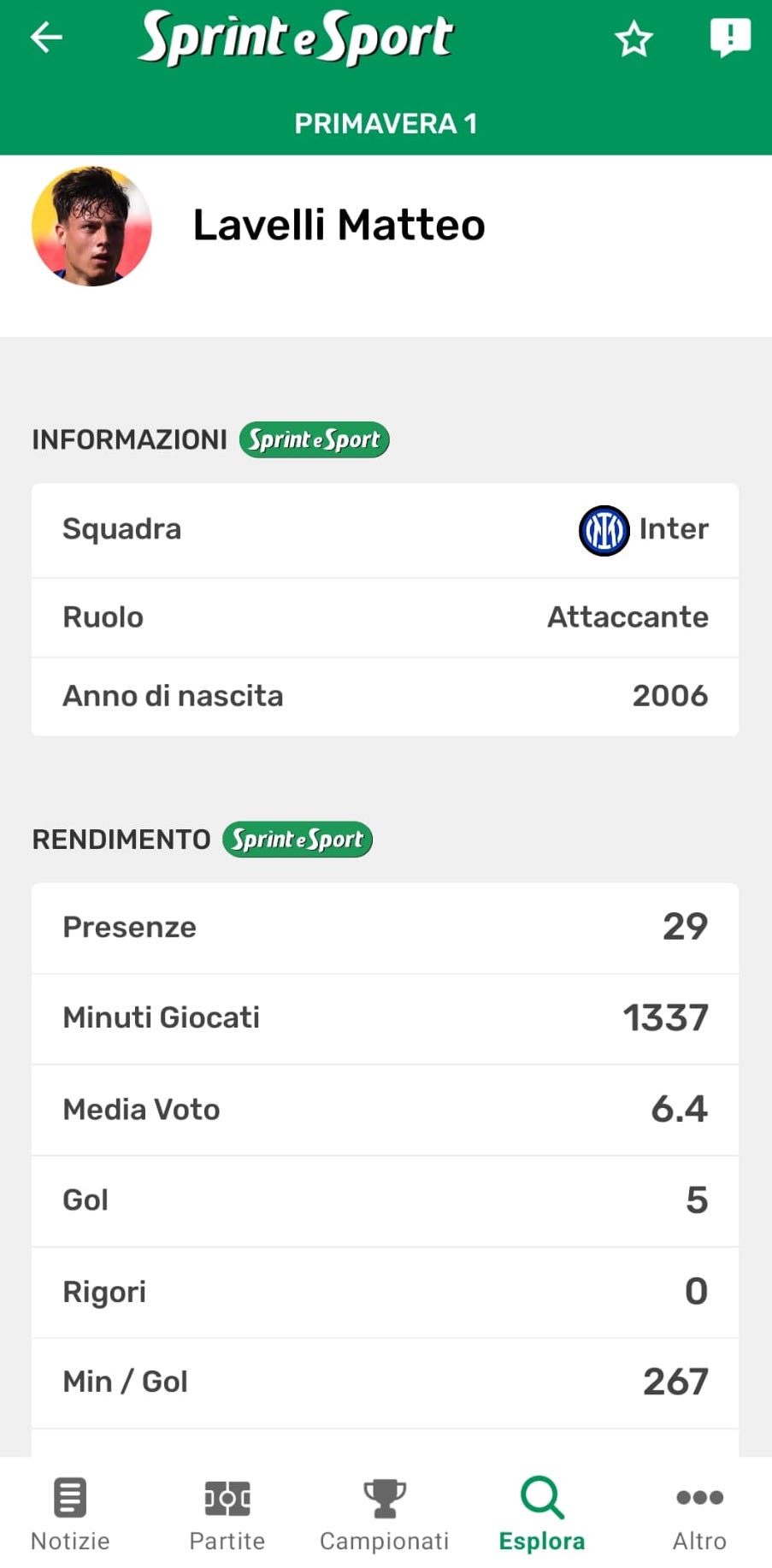This screenshot has height=1568, width=772.
Task: Tap the Presenze stat row
Action: 385,928
